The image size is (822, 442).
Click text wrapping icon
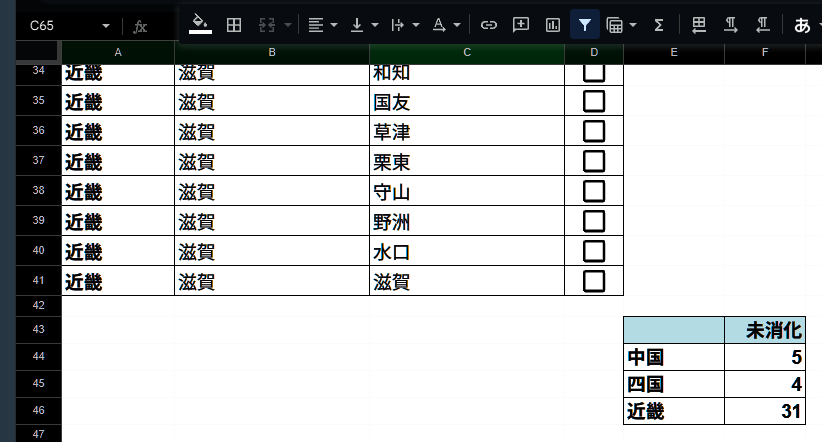click(398, 25)
